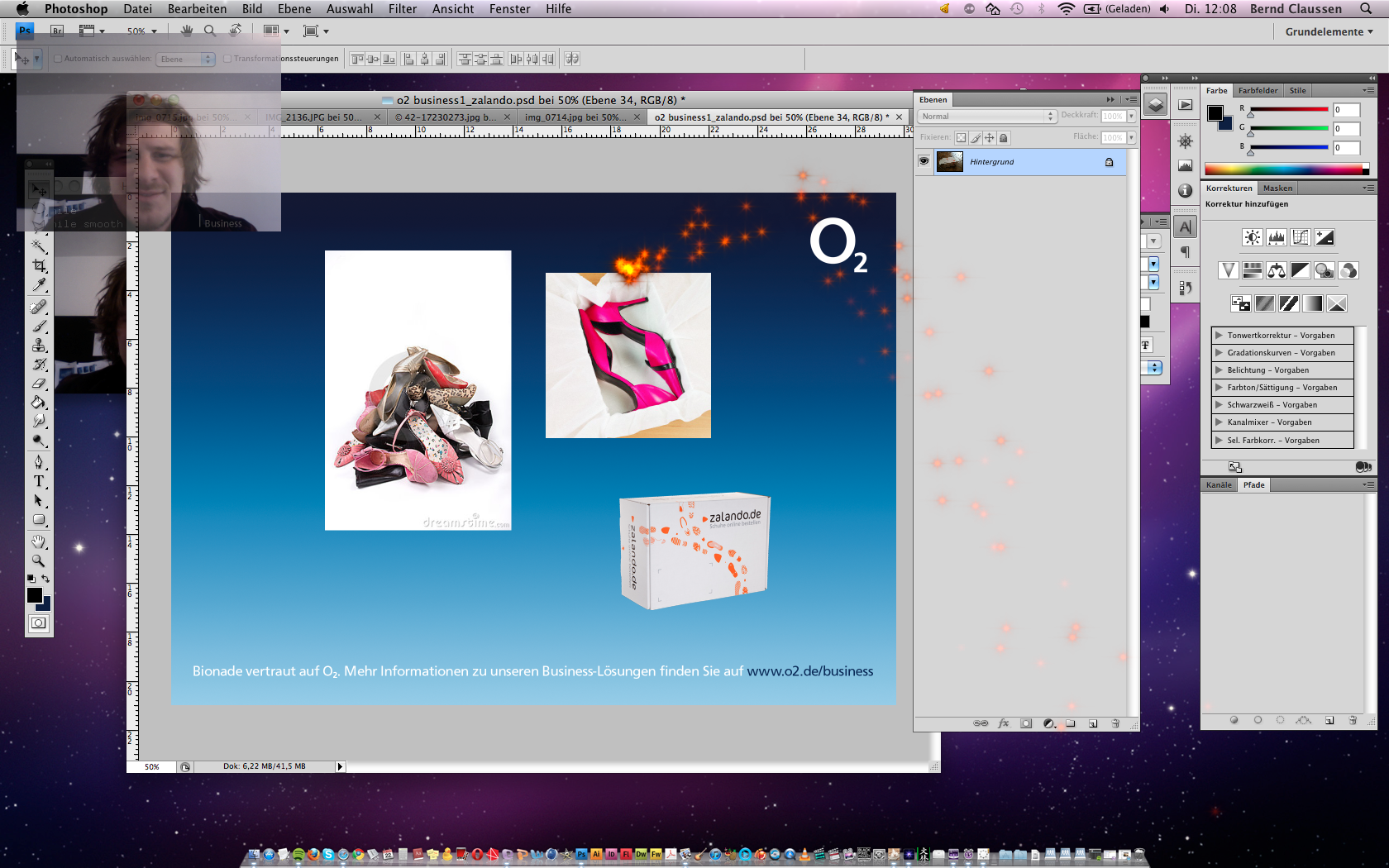Select the Crop tool
Viewport: 1389px width, 868px height.
tap(39, 265)
